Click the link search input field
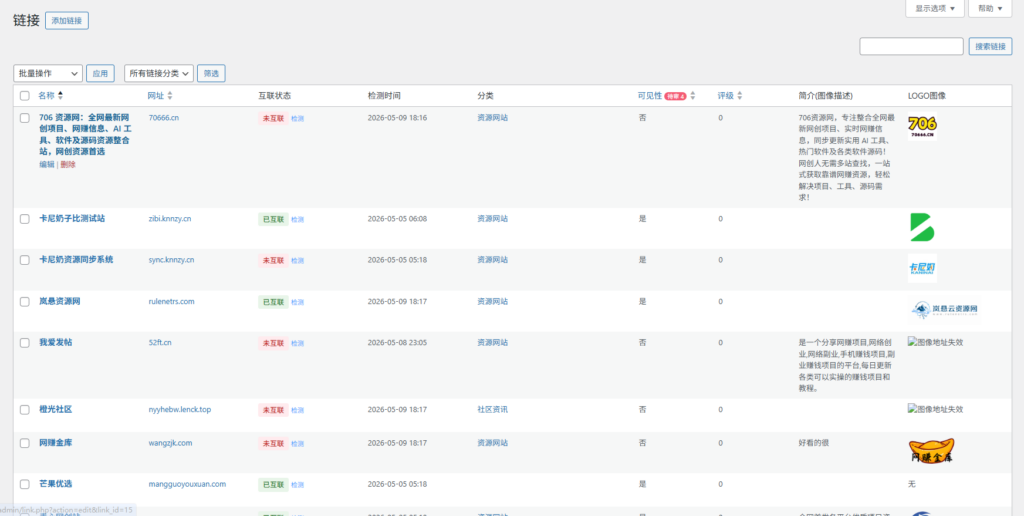Viewport: 1024px width, 516px height. pyautogui.click(x=911, y=46)
